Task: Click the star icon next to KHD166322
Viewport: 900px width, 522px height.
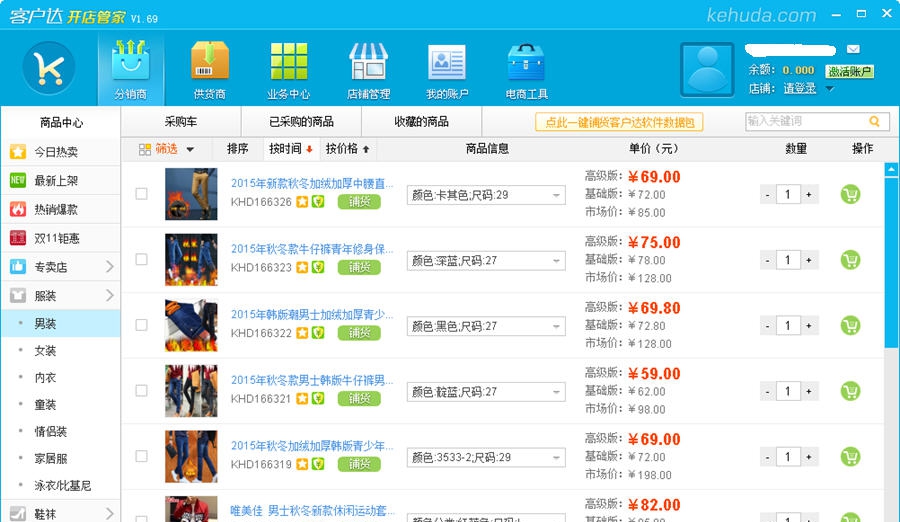Action: tap(302, 332)
